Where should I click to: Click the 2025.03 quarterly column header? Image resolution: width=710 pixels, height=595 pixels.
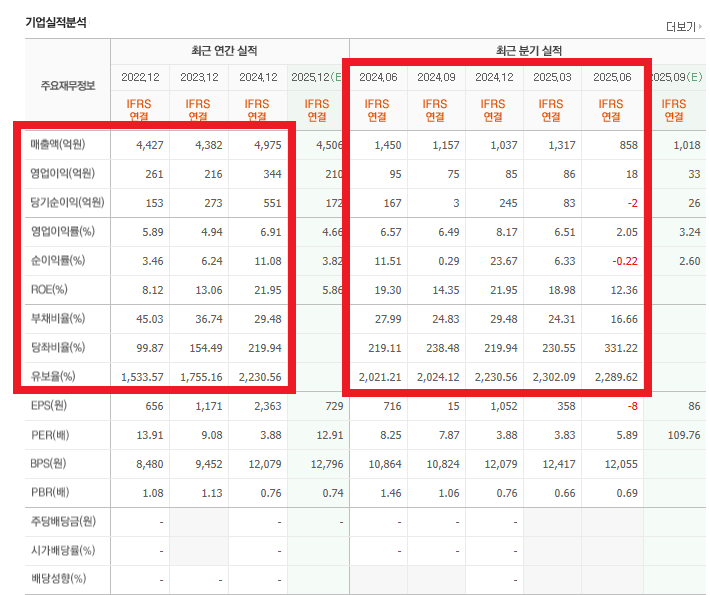coord(552,77)
